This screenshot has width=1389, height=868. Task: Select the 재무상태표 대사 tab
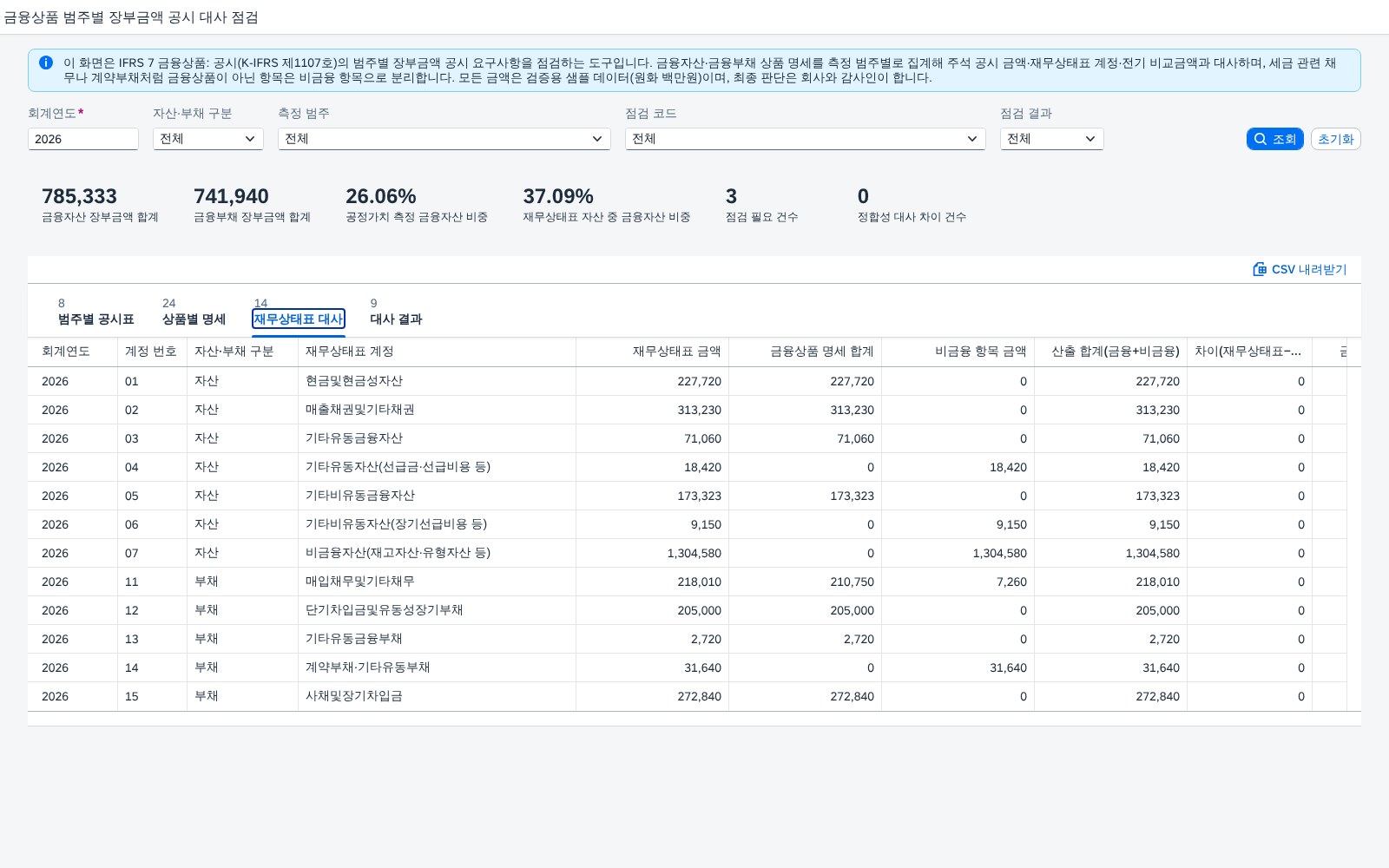[x=299, y=312]
